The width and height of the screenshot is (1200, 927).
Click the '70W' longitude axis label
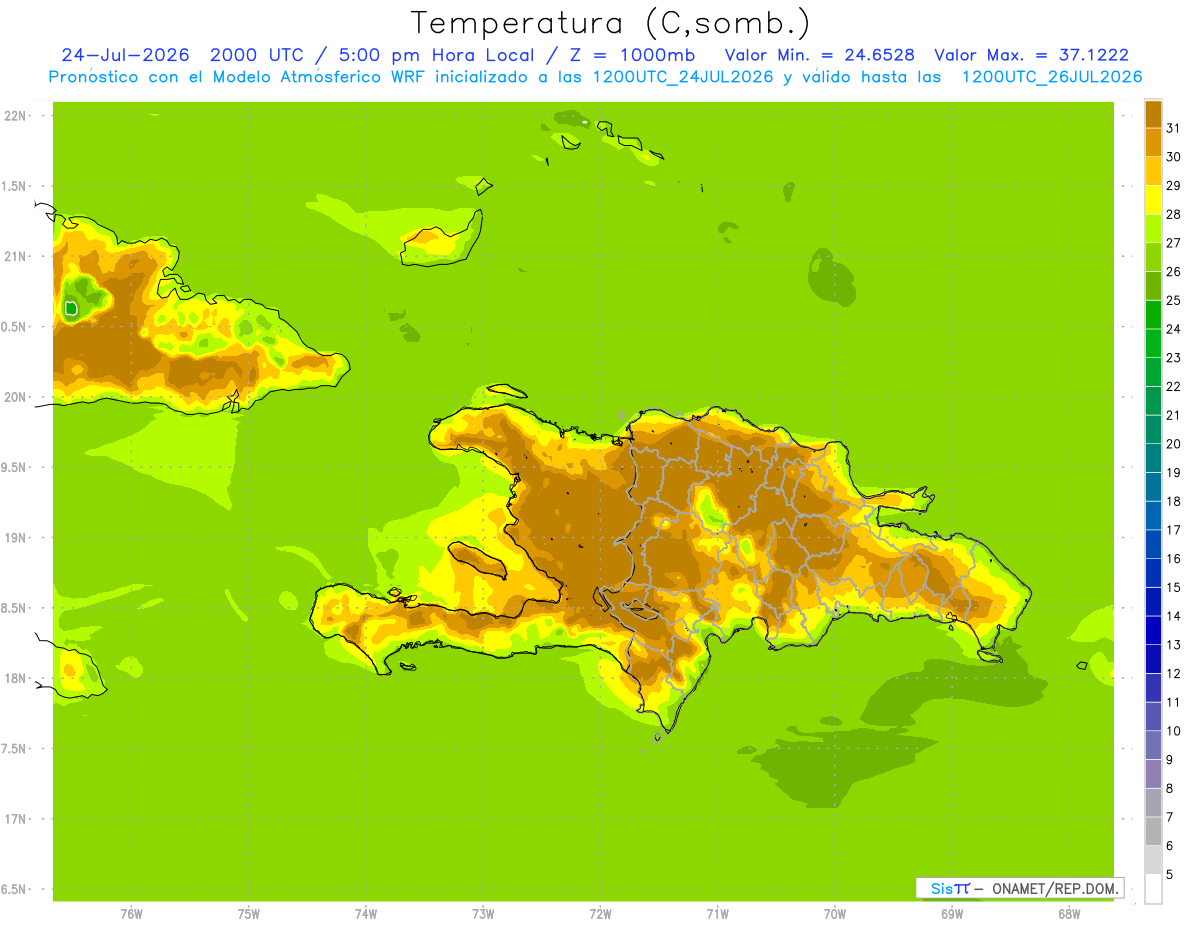point(835,914)
